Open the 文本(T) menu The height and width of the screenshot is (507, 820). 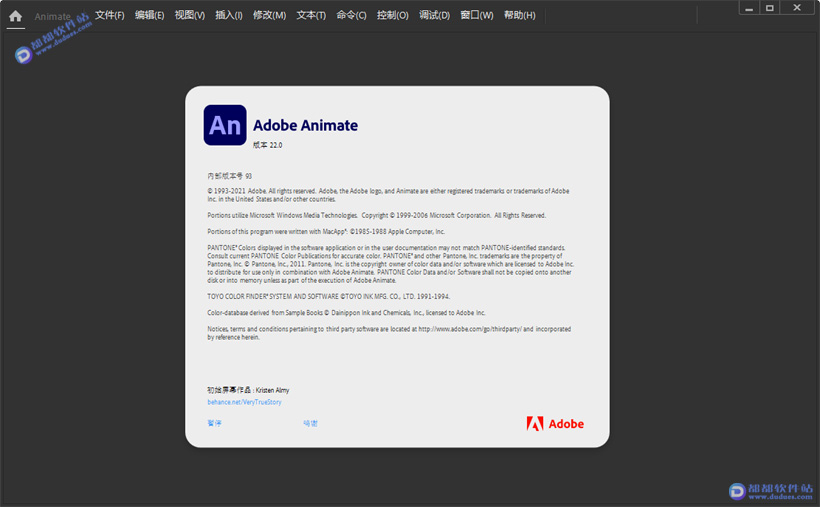coord(311,16)
